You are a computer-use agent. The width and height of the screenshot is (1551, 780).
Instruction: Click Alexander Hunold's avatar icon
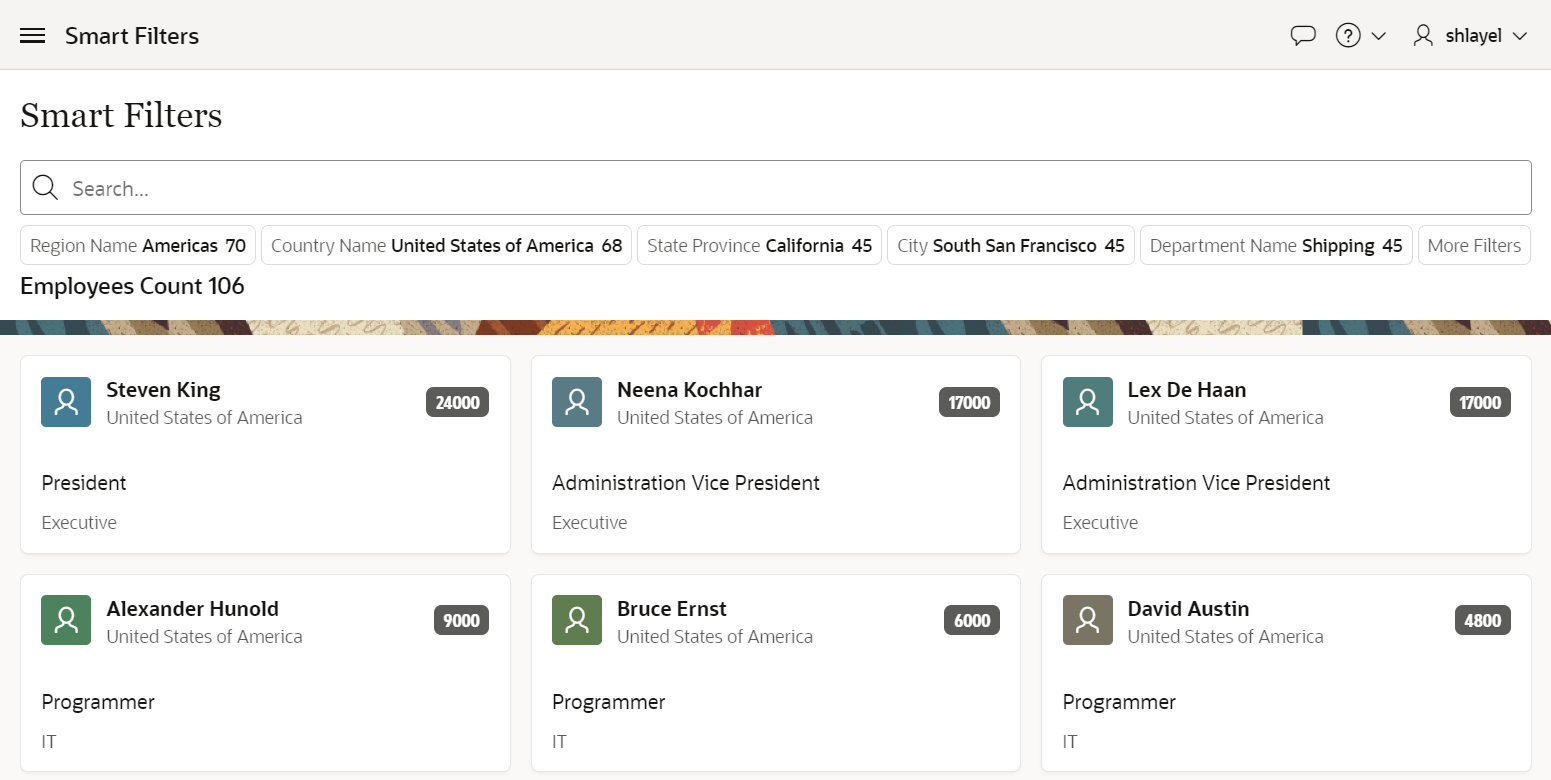coord(66,620)
